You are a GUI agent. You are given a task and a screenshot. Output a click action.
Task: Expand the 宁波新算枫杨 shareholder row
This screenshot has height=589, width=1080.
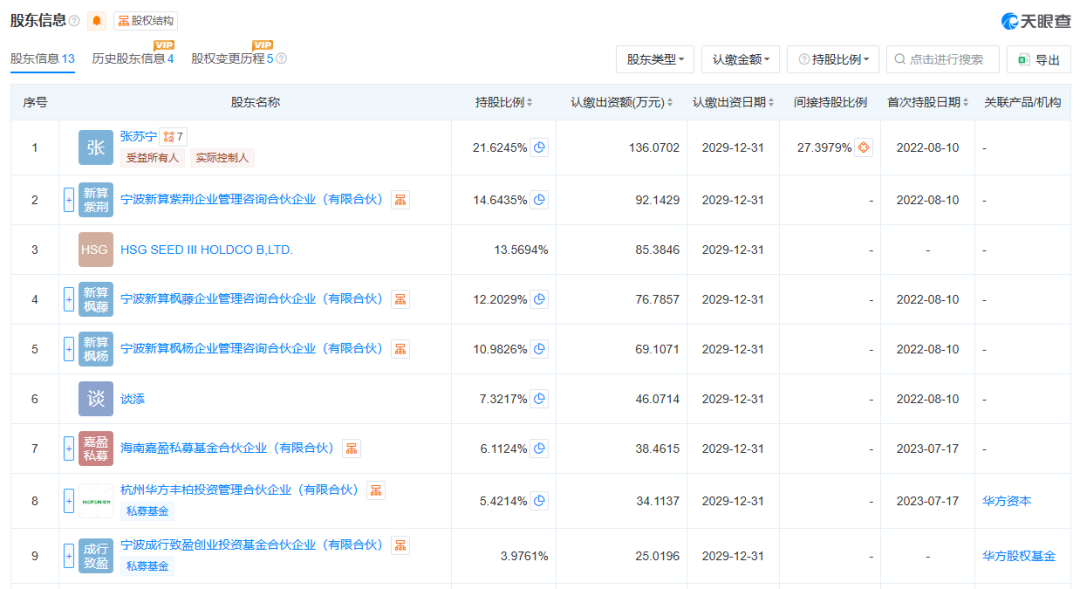click(69, 349)
